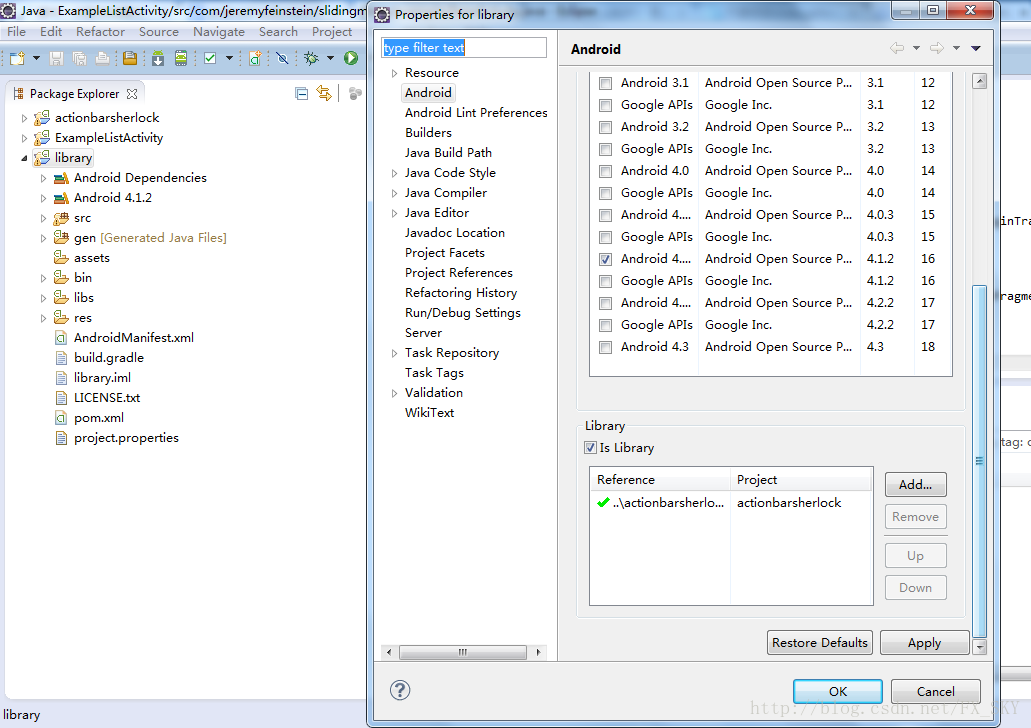This screenshot has height=728, width=1031.
Task: Open the File menu
Action: pos(16,32)
